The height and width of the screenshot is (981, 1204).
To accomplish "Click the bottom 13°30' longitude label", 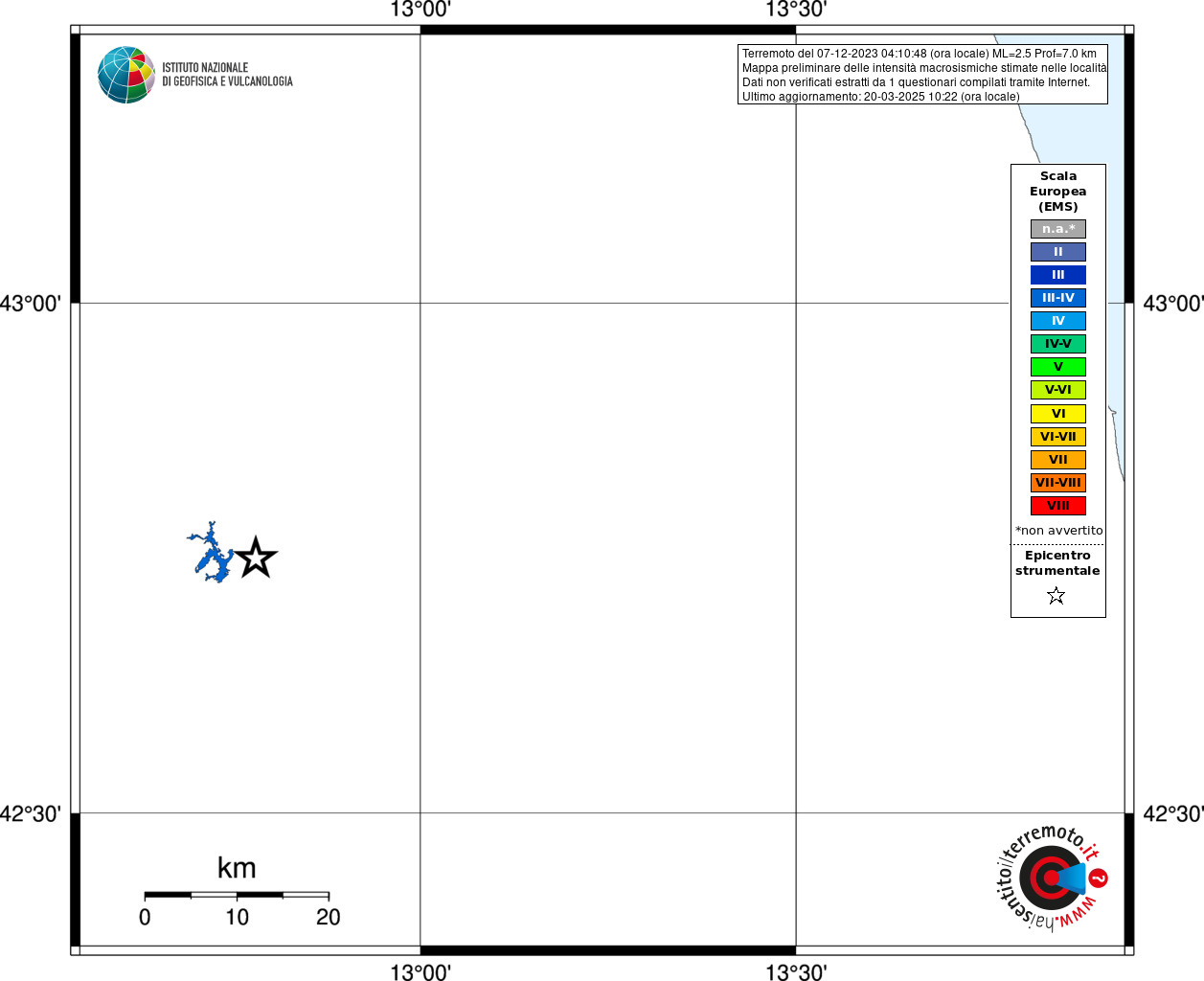I will pos(796,972).
